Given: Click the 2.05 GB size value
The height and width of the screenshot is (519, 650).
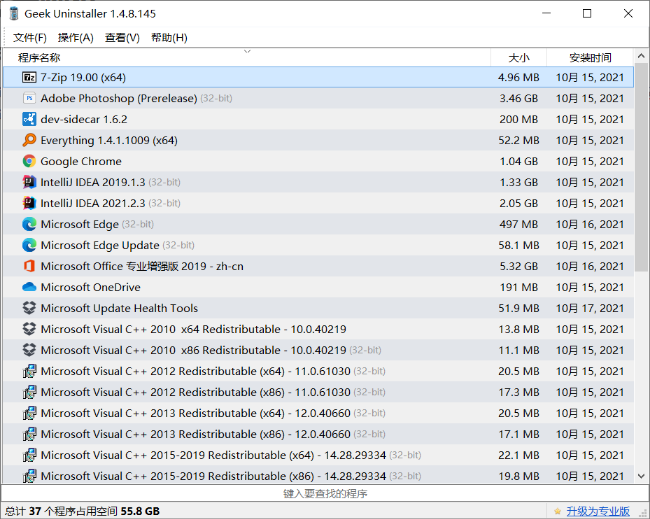Looking at the screenshot, I should [519, 203].
